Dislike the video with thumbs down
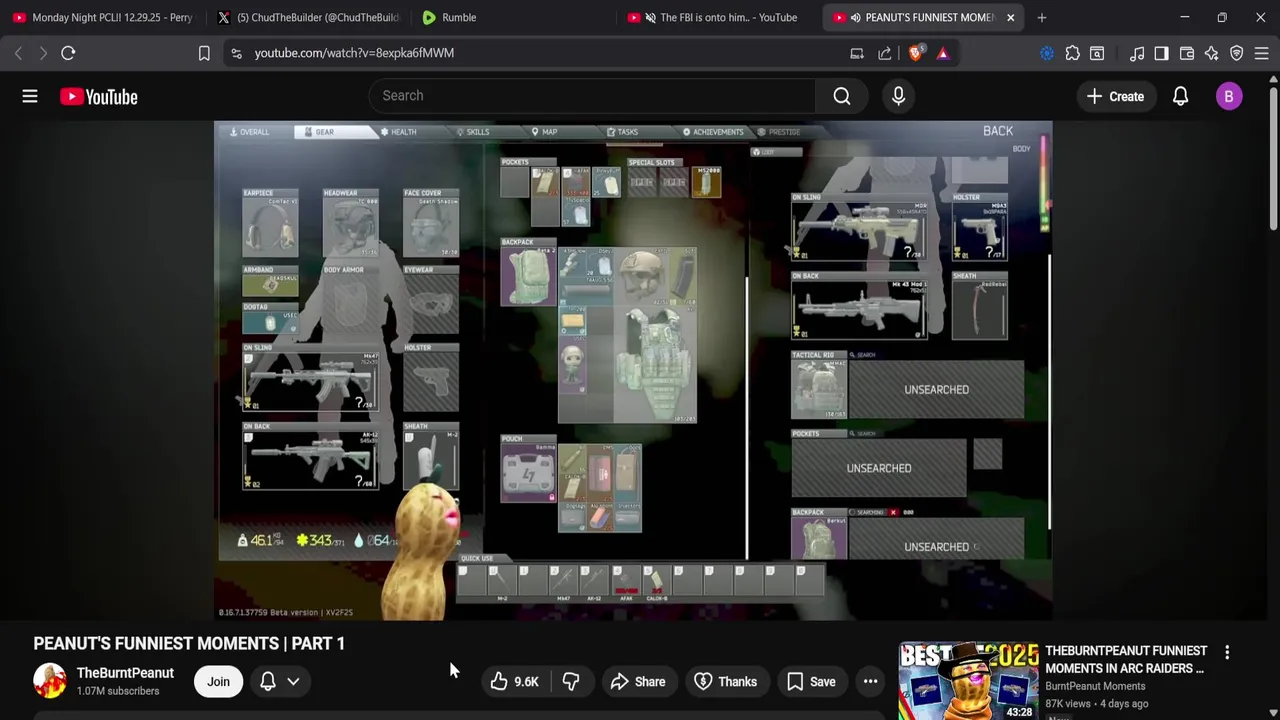This screenshot has height=720, width=1280. point(571,682)
